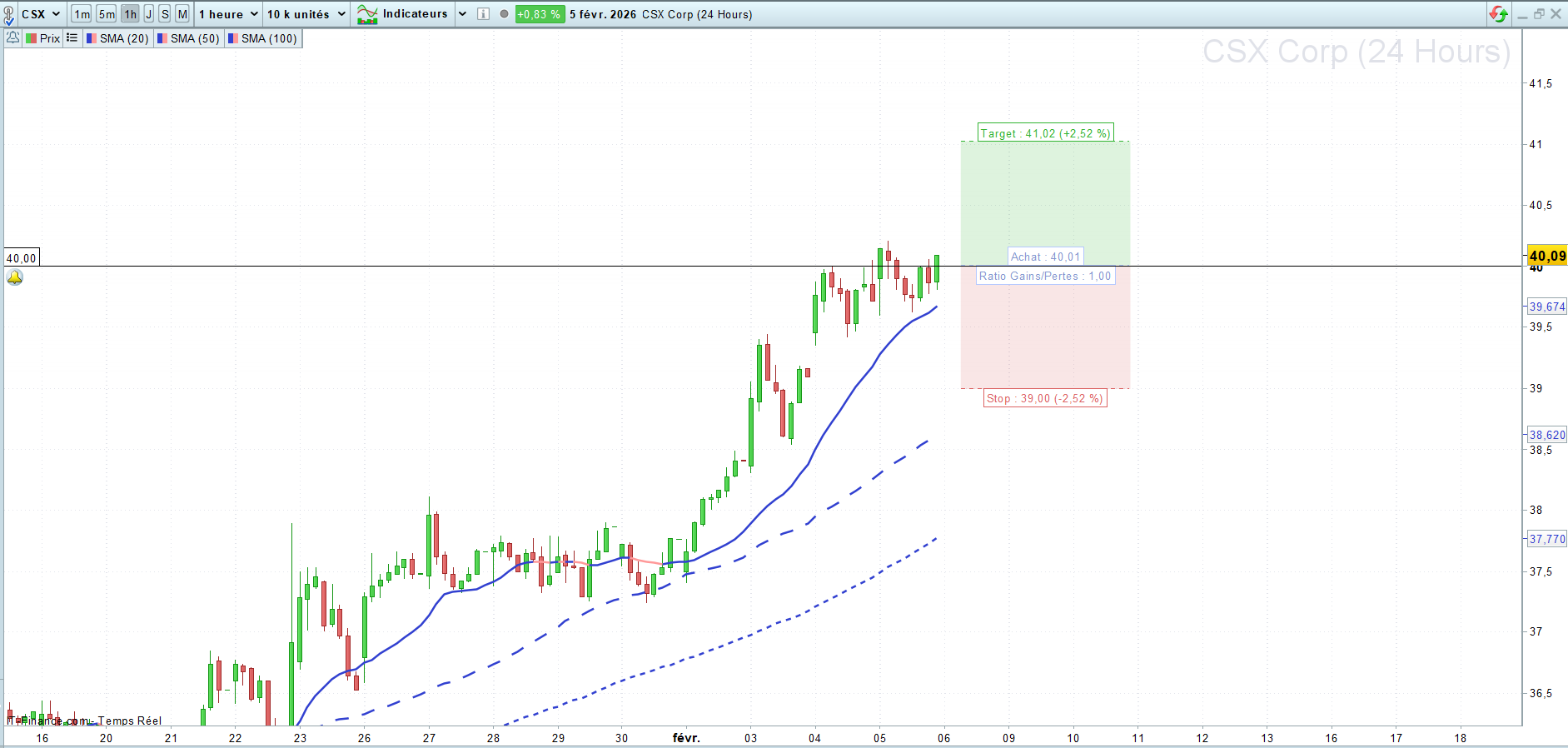
Task: Expand the arrow next to Indicateurs
Action: [x=462, y=14]
